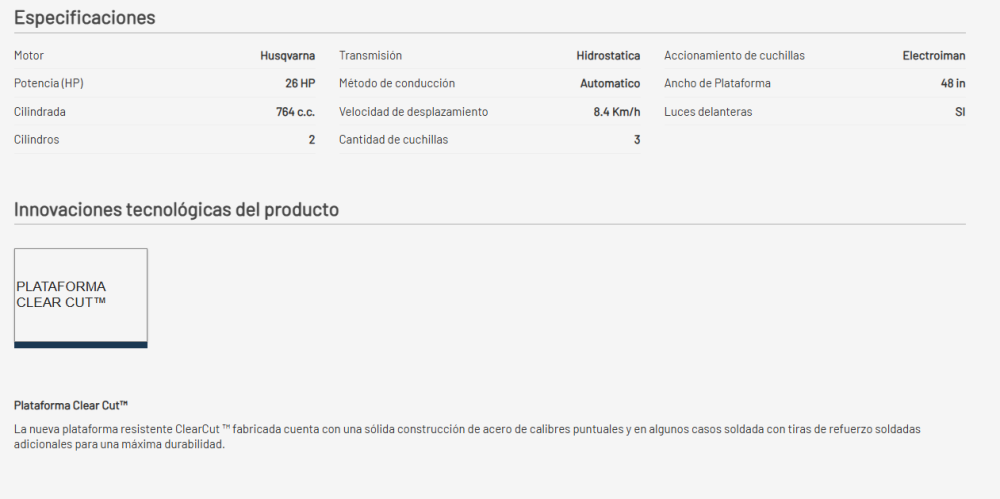
Task: Select the Plataforma Clear Cut™ innovation card
Action: point(81,297)
